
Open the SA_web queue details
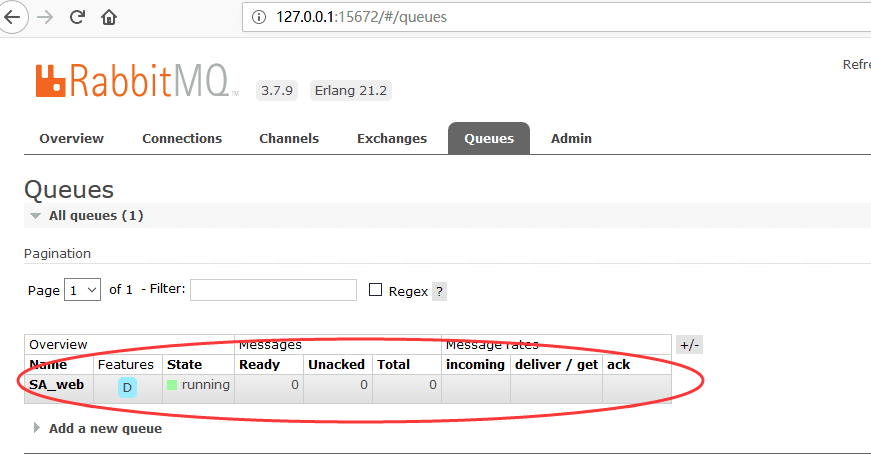pos(56,384)
